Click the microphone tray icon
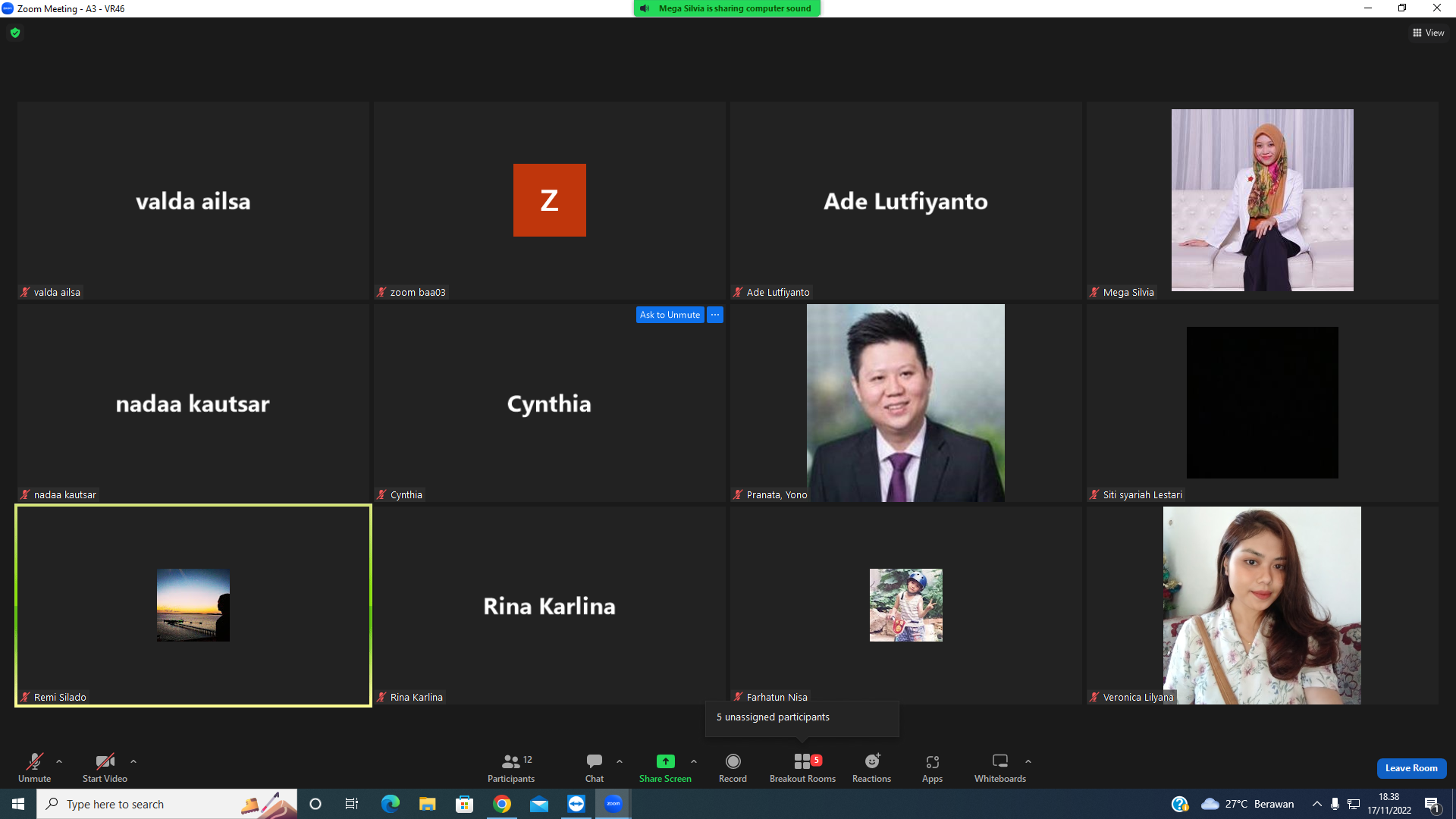Image resolution: width=1456 pixels, height=819 pixels. (x=1335, y=804)
